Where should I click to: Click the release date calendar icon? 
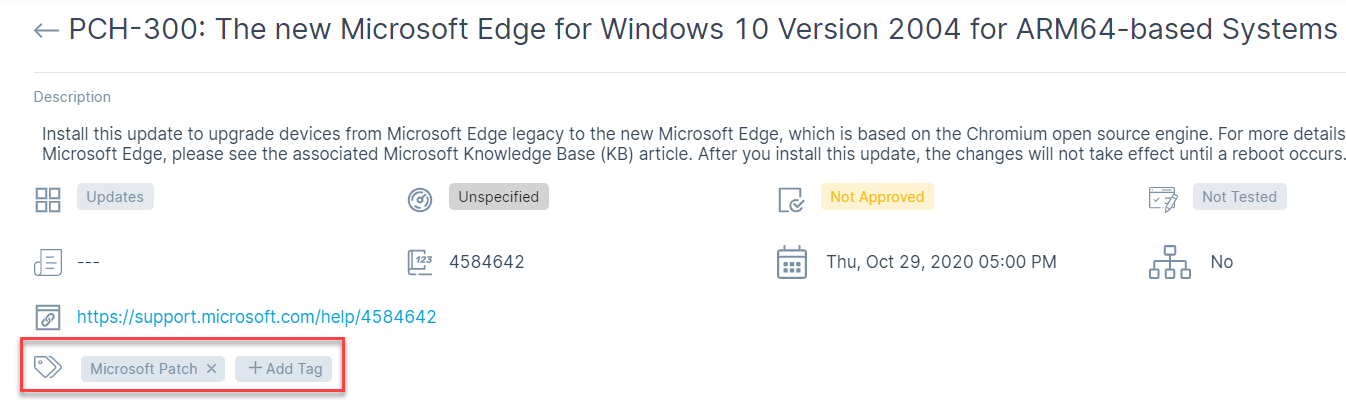point(792,263)
